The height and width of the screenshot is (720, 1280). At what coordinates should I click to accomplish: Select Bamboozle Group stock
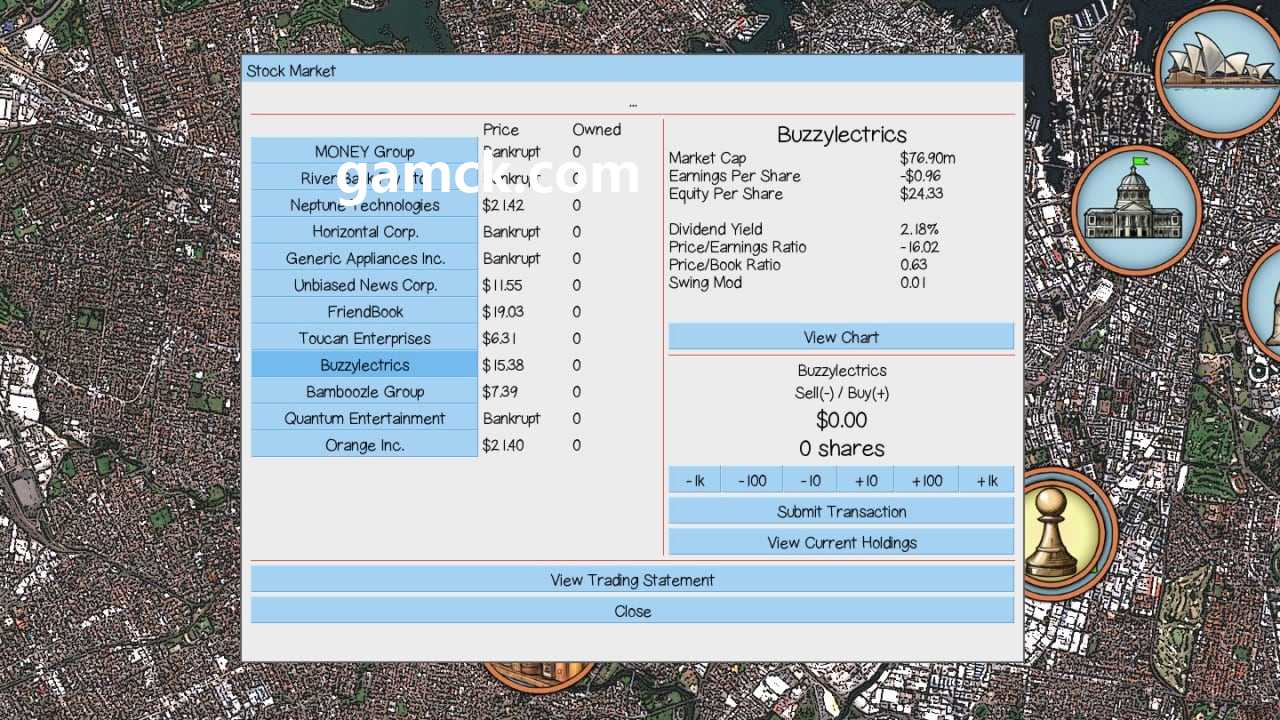coord(364,392)
